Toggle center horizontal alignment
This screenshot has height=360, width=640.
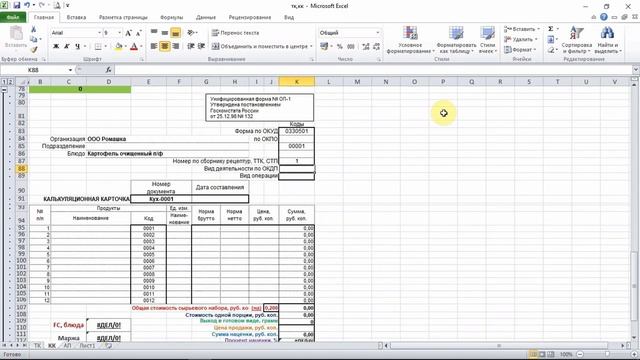pyautogui.click(x=164, y=46)
